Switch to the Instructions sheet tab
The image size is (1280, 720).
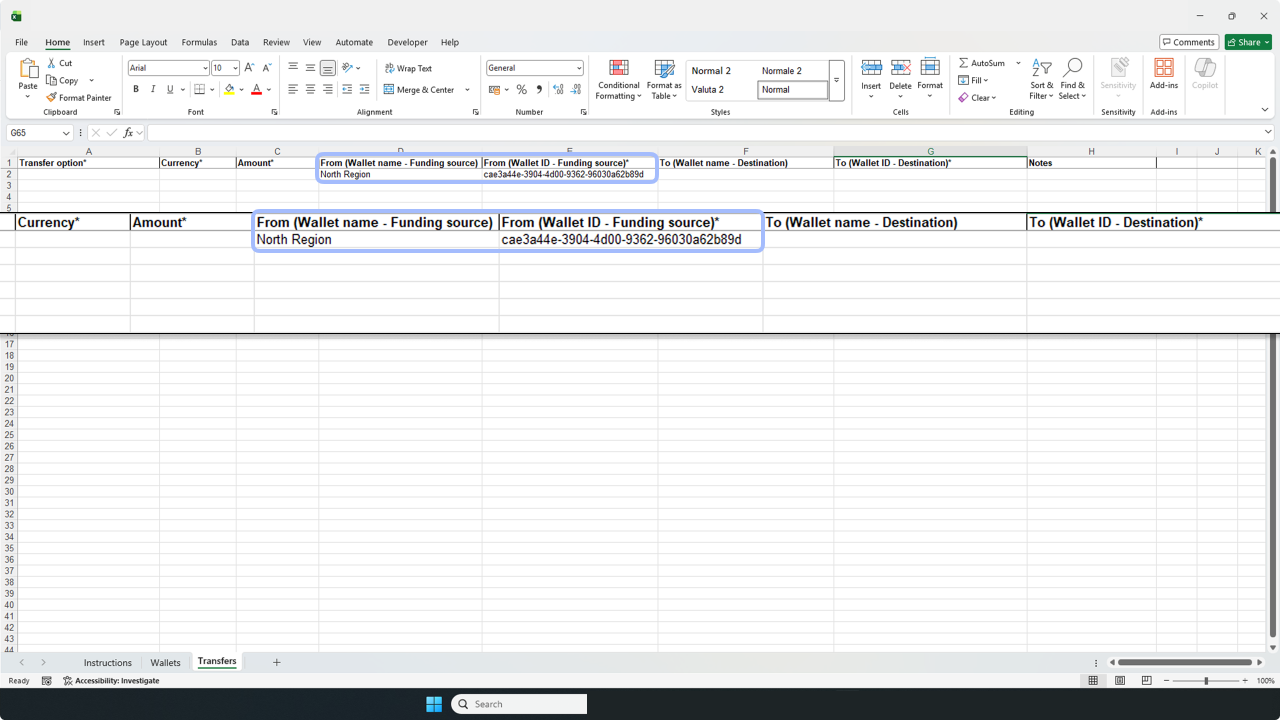(107, 662)
